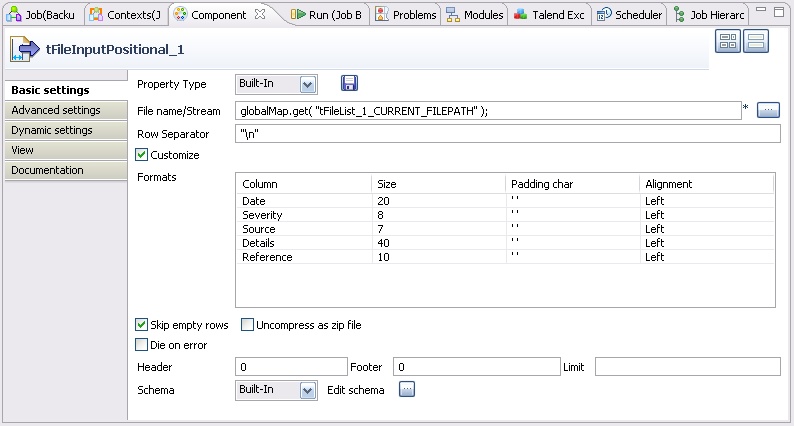Click the two-column layout icon at top right
This screenshot has height=426, width=794.
click(727, 42)
